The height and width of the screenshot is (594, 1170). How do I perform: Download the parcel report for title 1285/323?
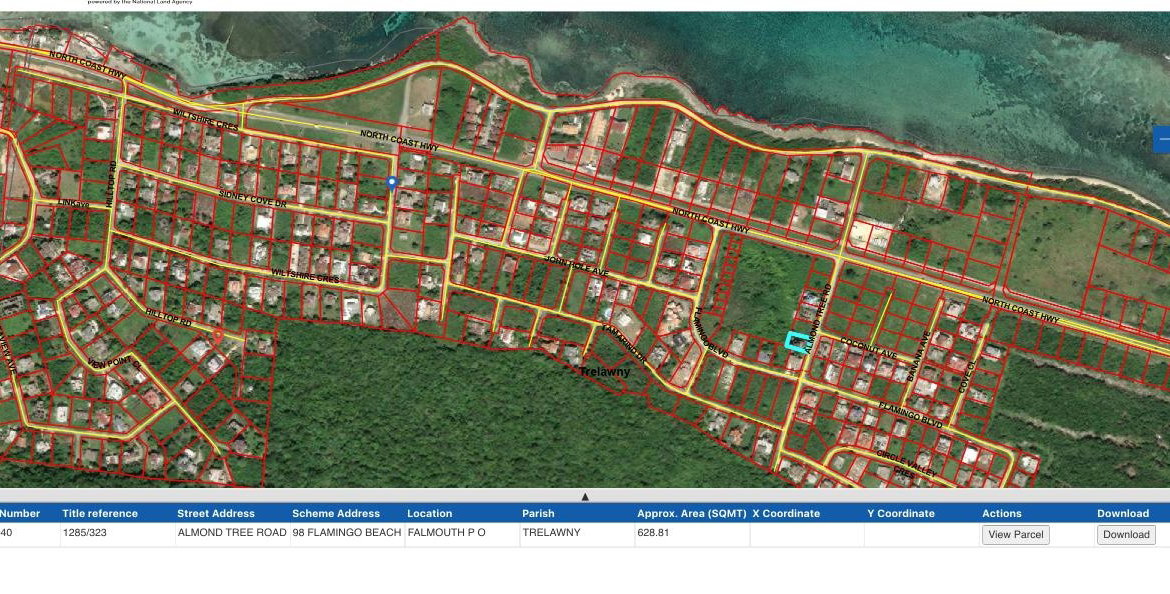tap(1125, 534)
